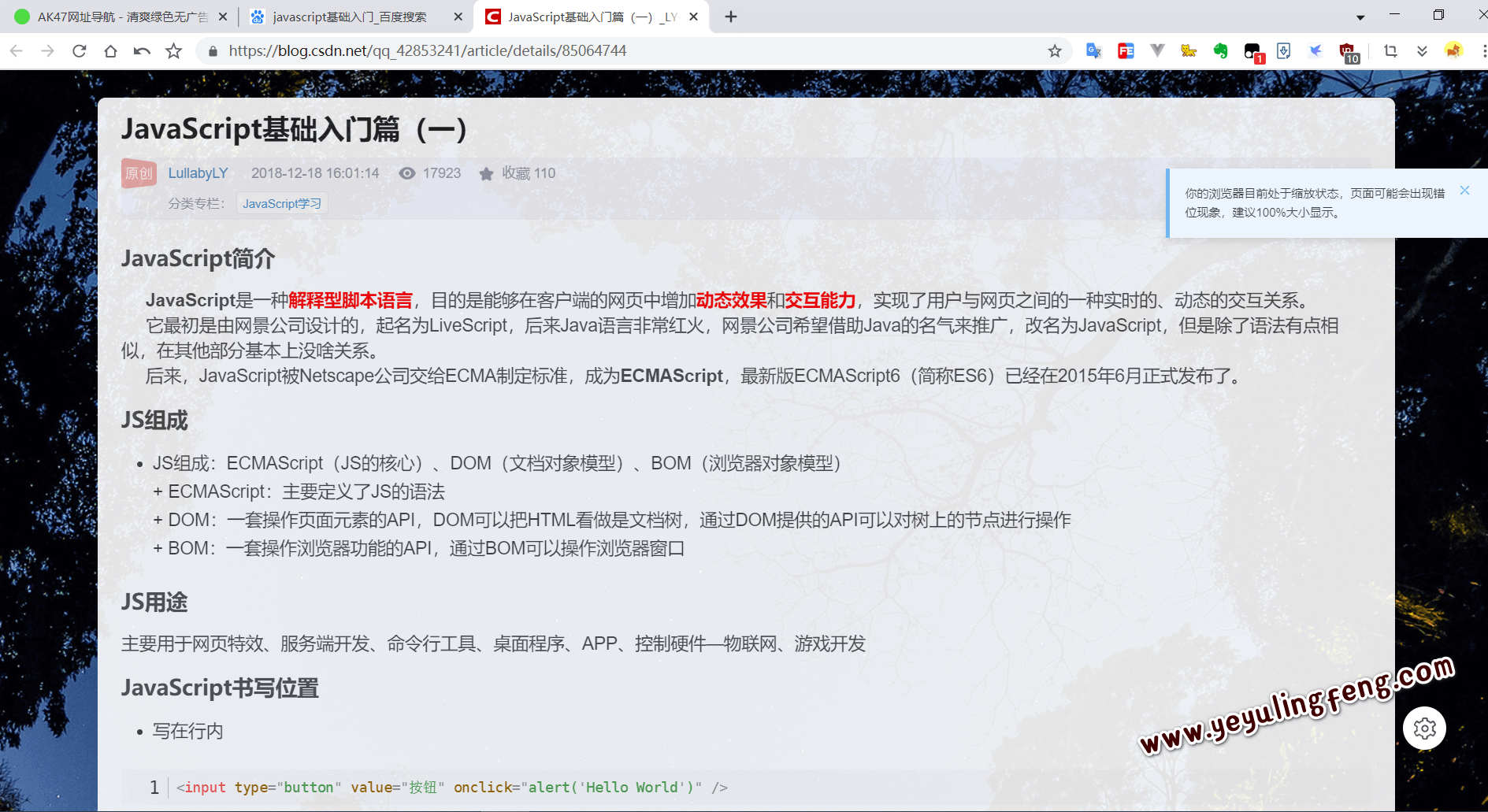Open the JavaScript学习 category column

(x=282, y=204)
